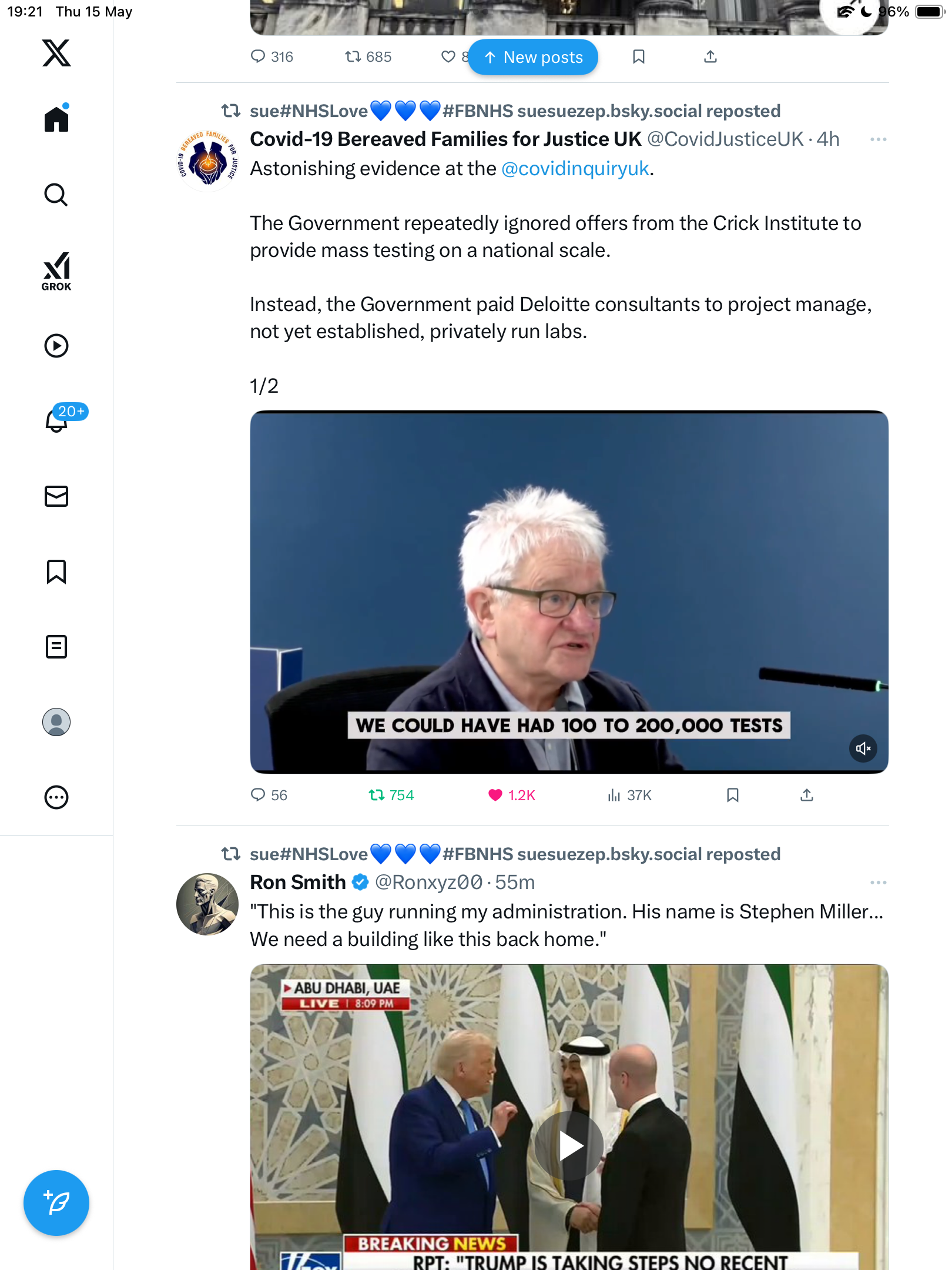Compose a new post

click(x=56, y=1203)
